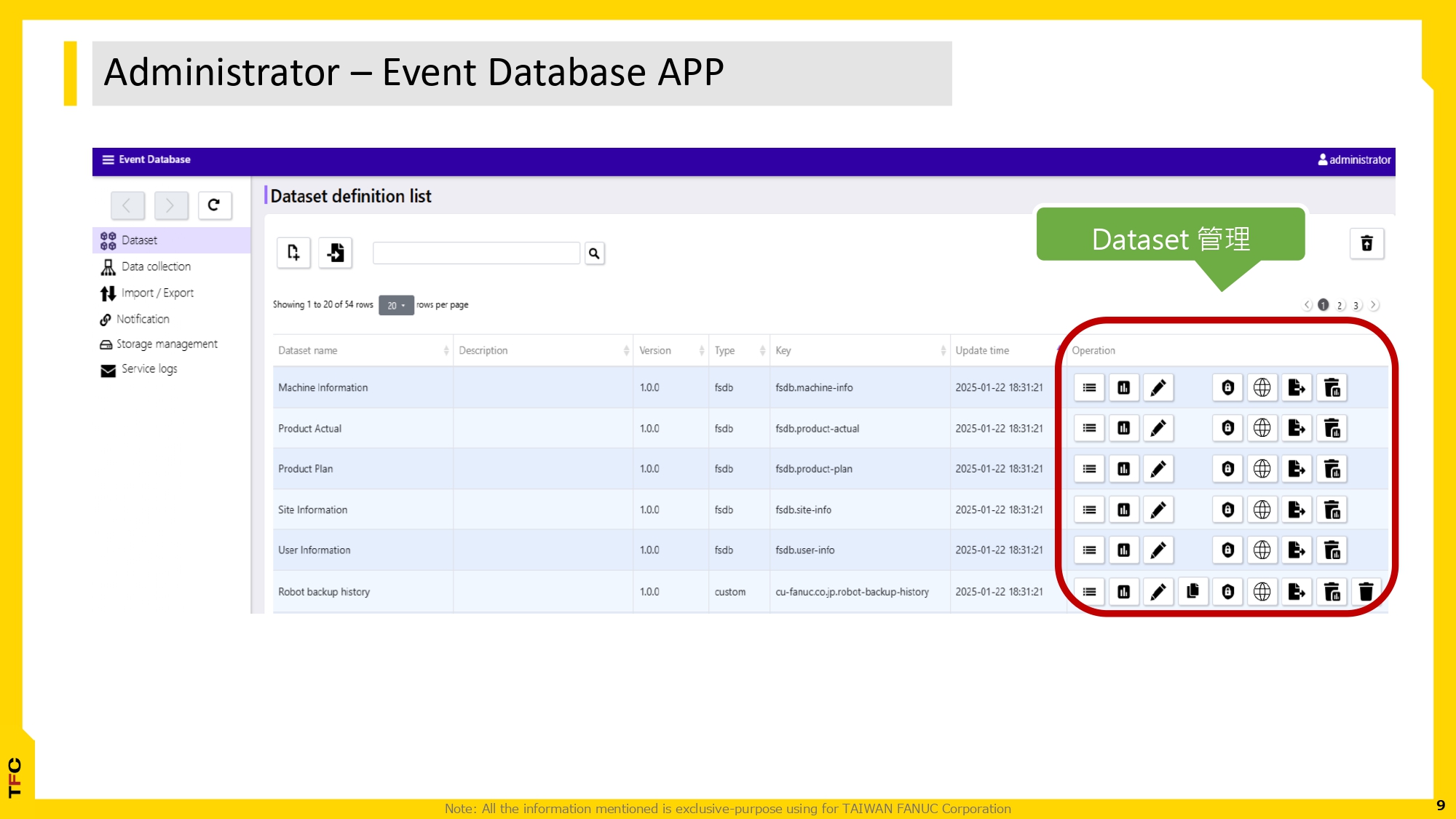Image resolution: width=1456 pixels, height=819 pixels.
Task: Go to next page of results
Action: tap(1374, 305)
